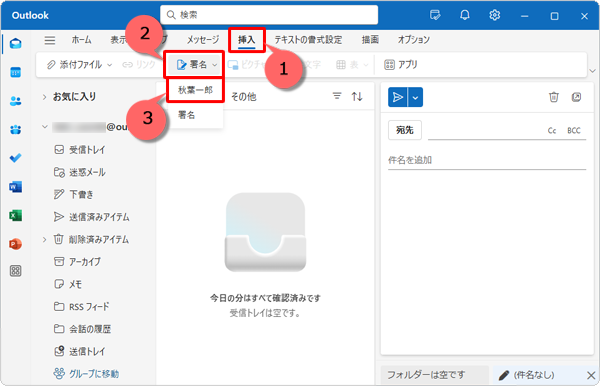Open My Day from the title bar
600x386 pixels.
pyautogui.click(x=435, y=15)
